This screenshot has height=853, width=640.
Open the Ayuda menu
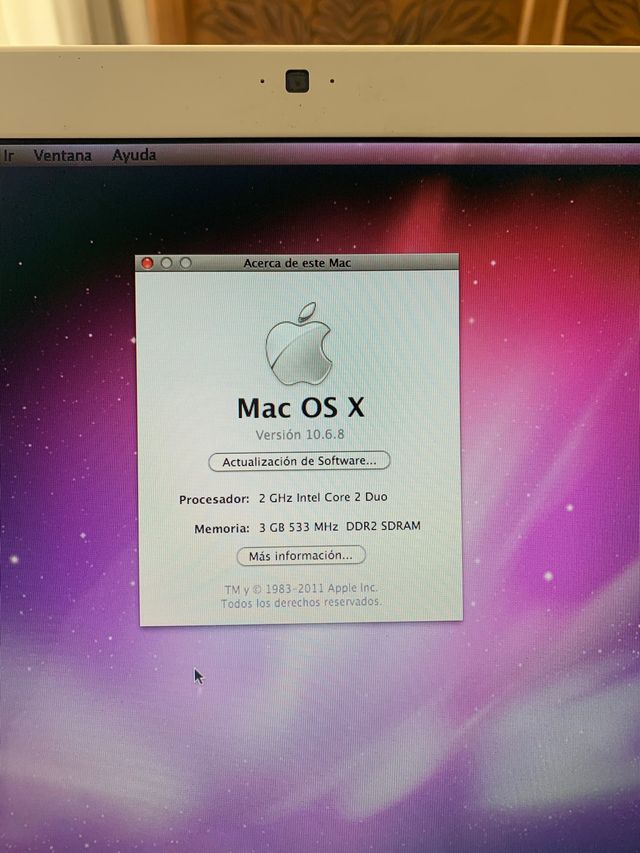(134, 155)
